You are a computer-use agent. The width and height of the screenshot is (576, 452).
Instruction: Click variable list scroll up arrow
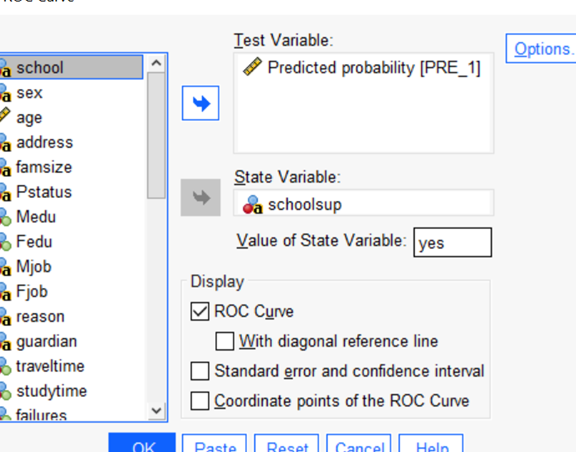[x=156, y=63]
